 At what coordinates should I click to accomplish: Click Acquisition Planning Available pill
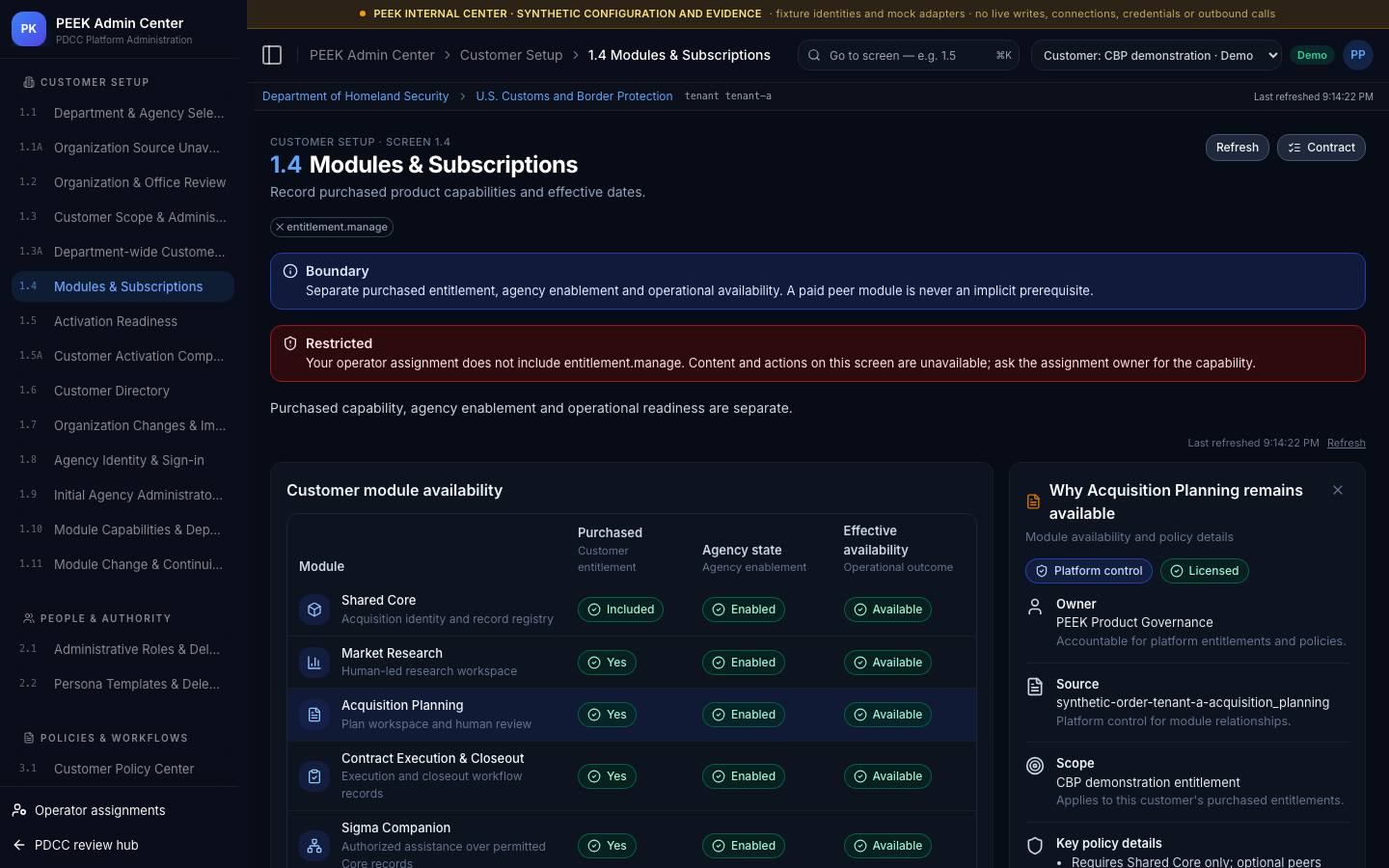[887, 715]
